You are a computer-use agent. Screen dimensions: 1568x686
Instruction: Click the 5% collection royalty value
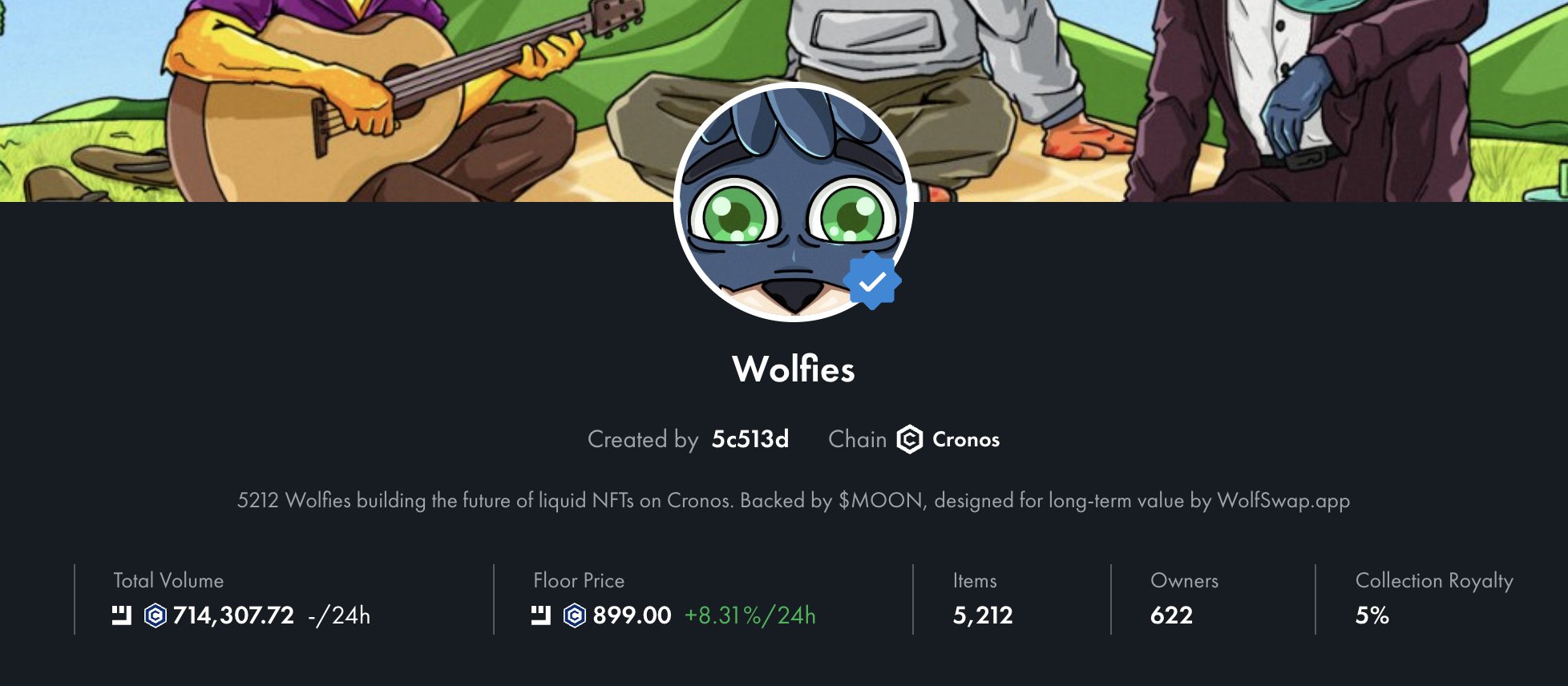[x=1372, y=615]
